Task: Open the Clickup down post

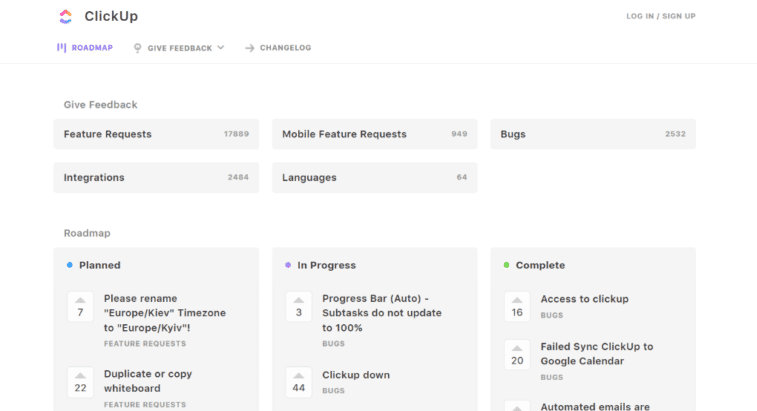Action: click(356, 375)
